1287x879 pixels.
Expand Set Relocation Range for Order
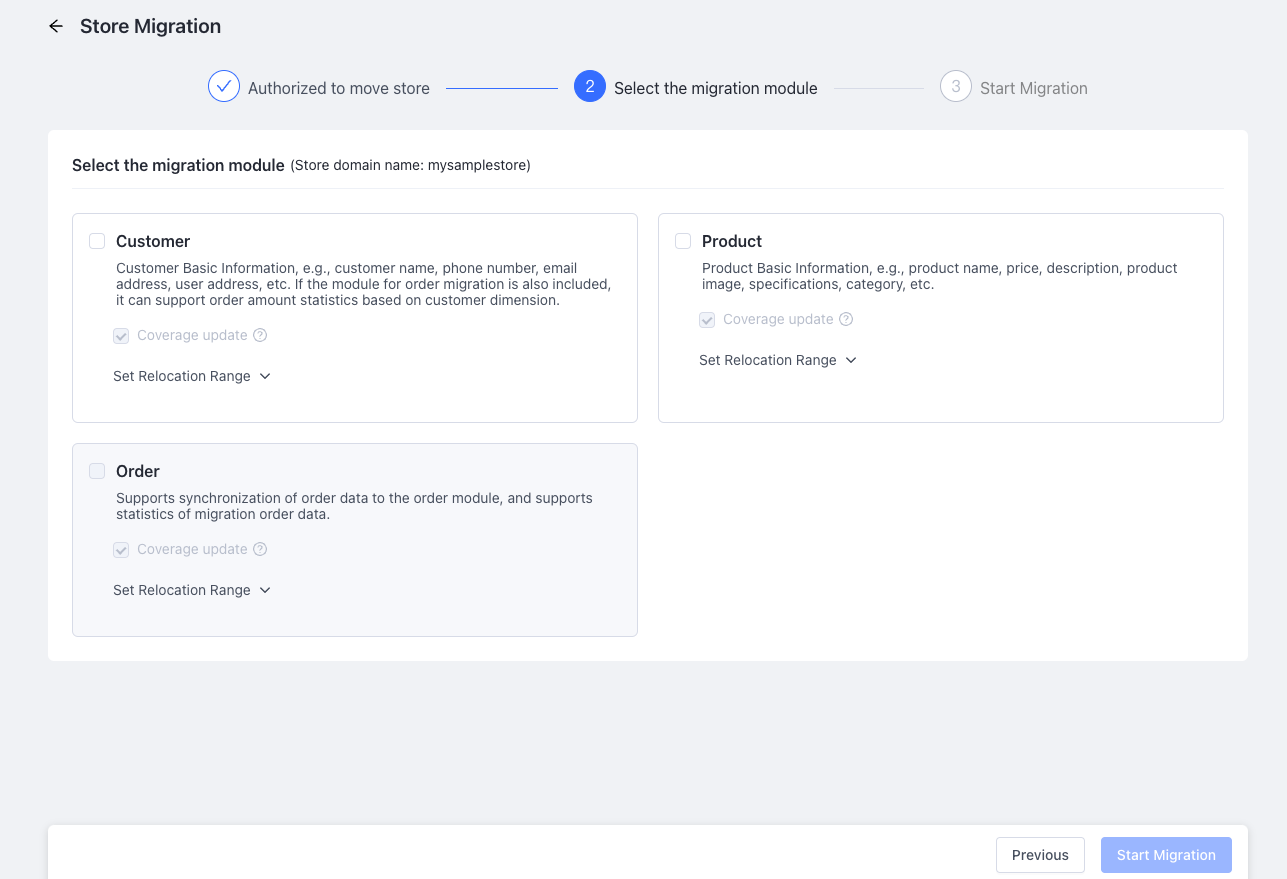192,590
